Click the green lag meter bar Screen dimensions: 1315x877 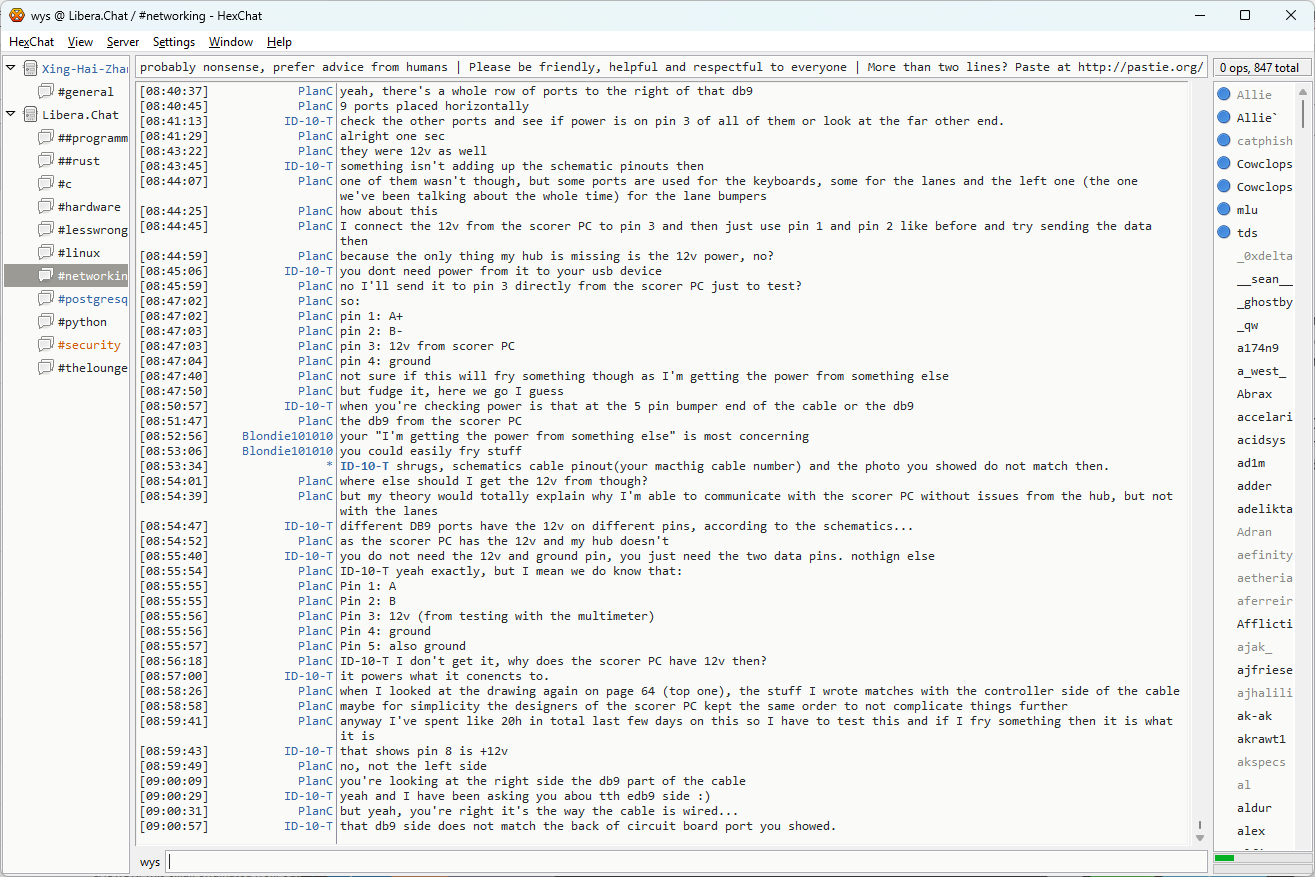(x=1224, y=858)
